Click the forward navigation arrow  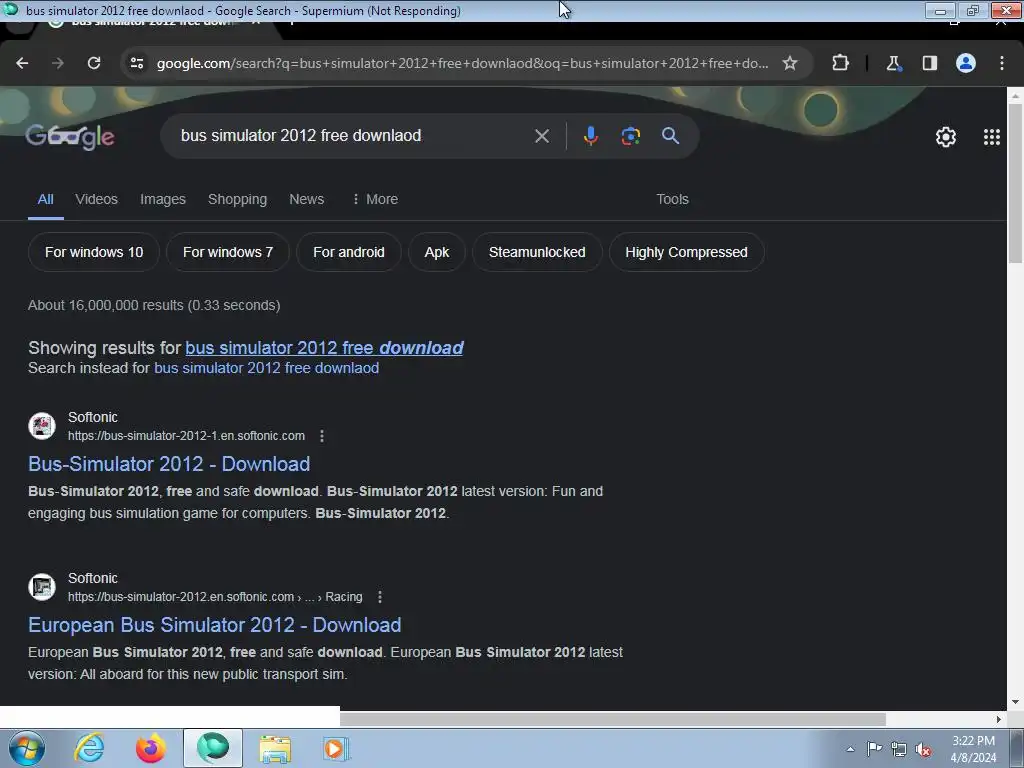58,63
